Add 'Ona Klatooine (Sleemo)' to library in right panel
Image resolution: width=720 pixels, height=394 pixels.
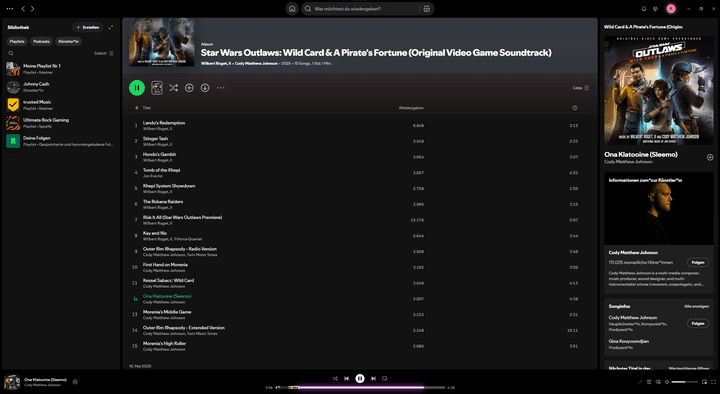click(x=710, y=158)
